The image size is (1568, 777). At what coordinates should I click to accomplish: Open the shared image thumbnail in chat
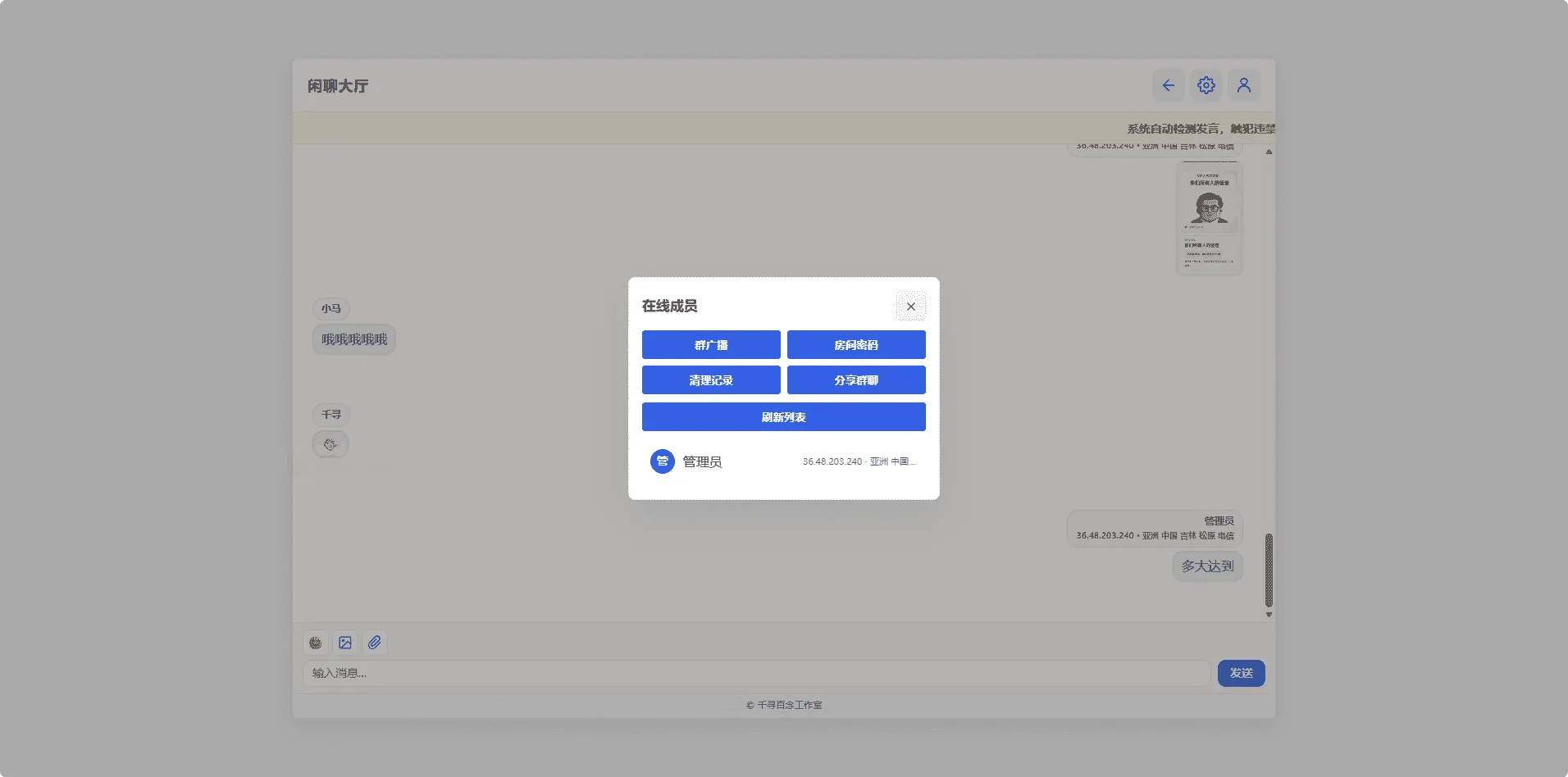pos(1210,218)
